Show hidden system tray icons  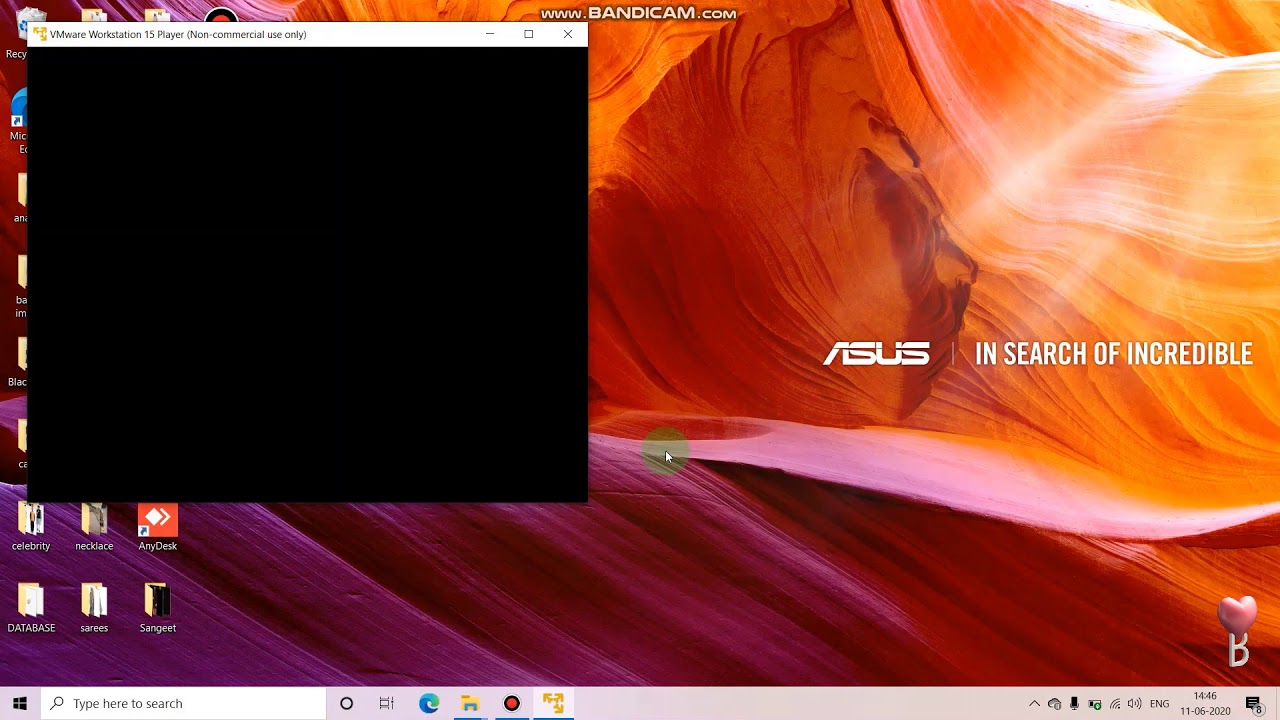(x=1034, y=704)
